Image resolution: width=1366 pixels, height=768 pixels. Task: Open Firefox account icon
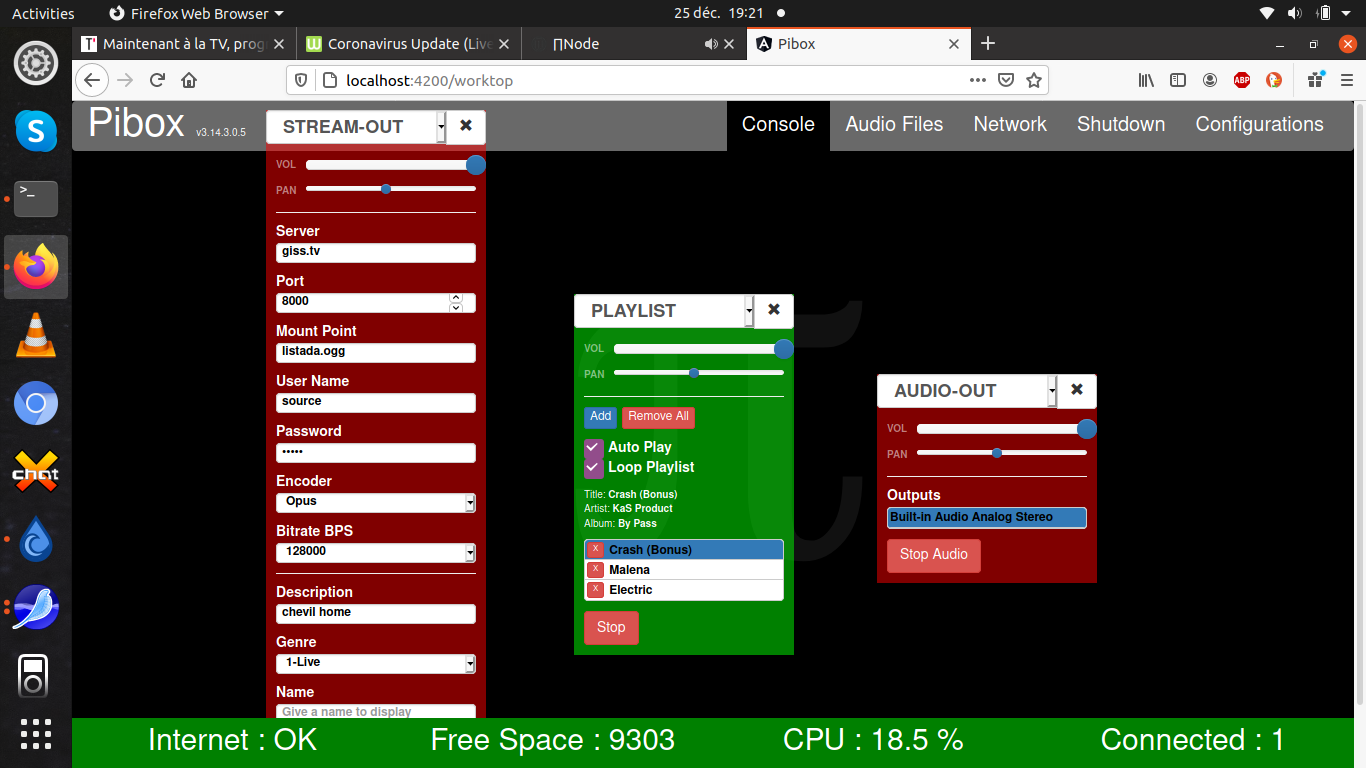1210,80
